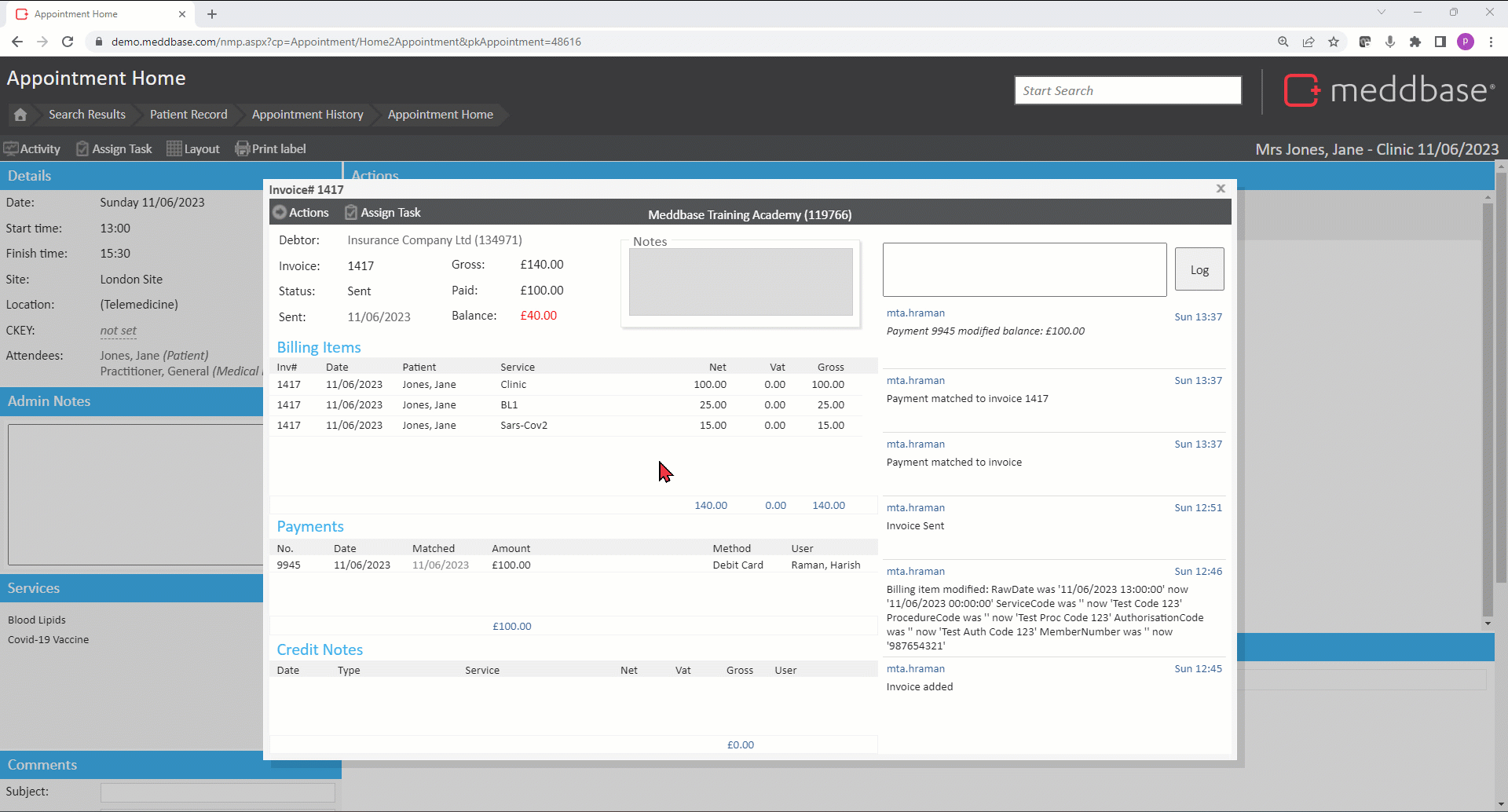
Task: Navigate to Appointment History breadcrumb
Action: [x=307, y=115]
